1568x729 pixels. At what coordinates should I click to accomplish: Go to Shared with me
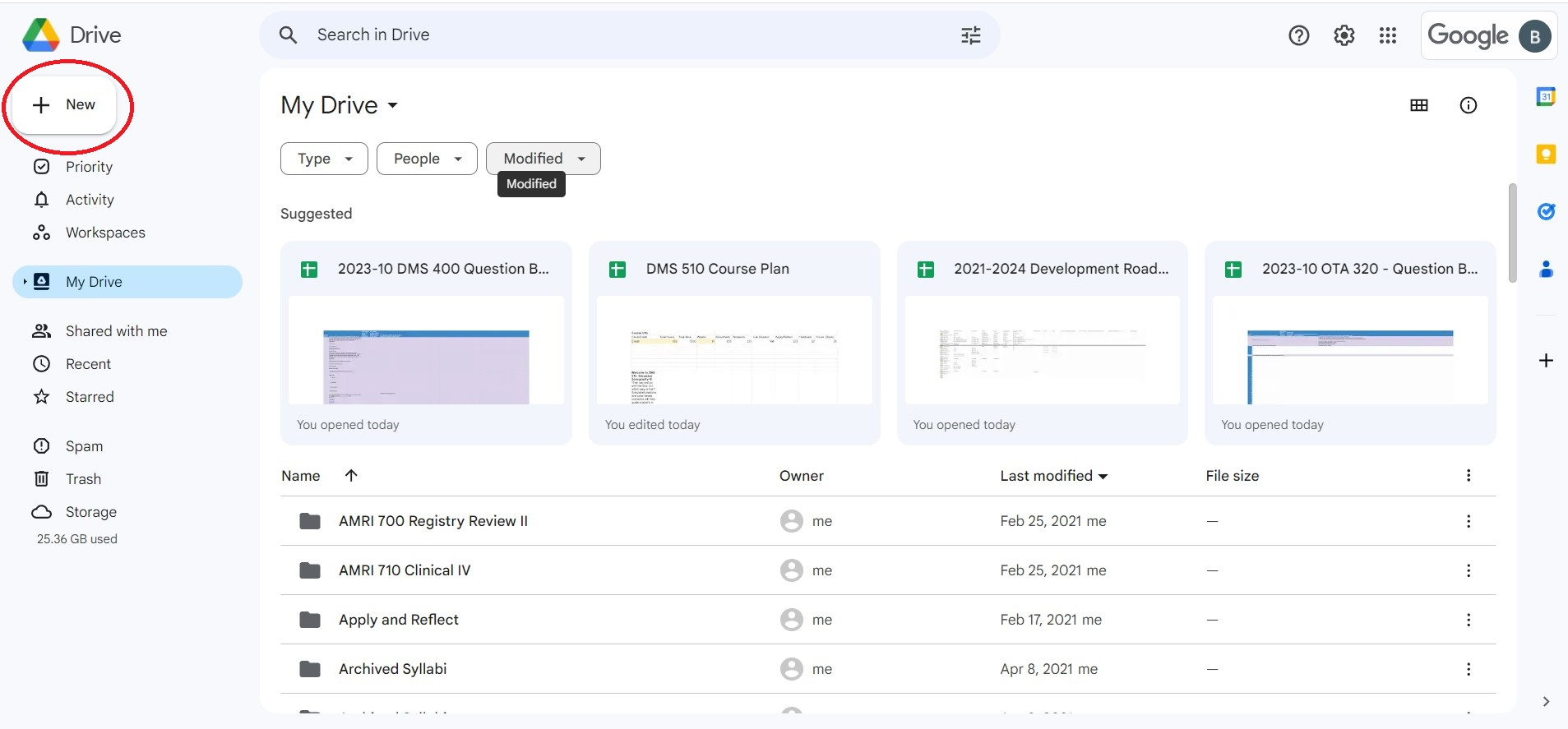point(116,331)
